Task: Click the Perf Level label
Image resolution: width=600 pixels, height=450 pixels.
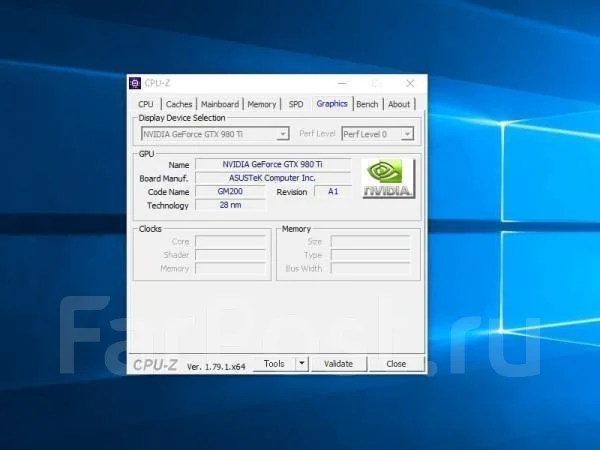Action: pos(317,134)
